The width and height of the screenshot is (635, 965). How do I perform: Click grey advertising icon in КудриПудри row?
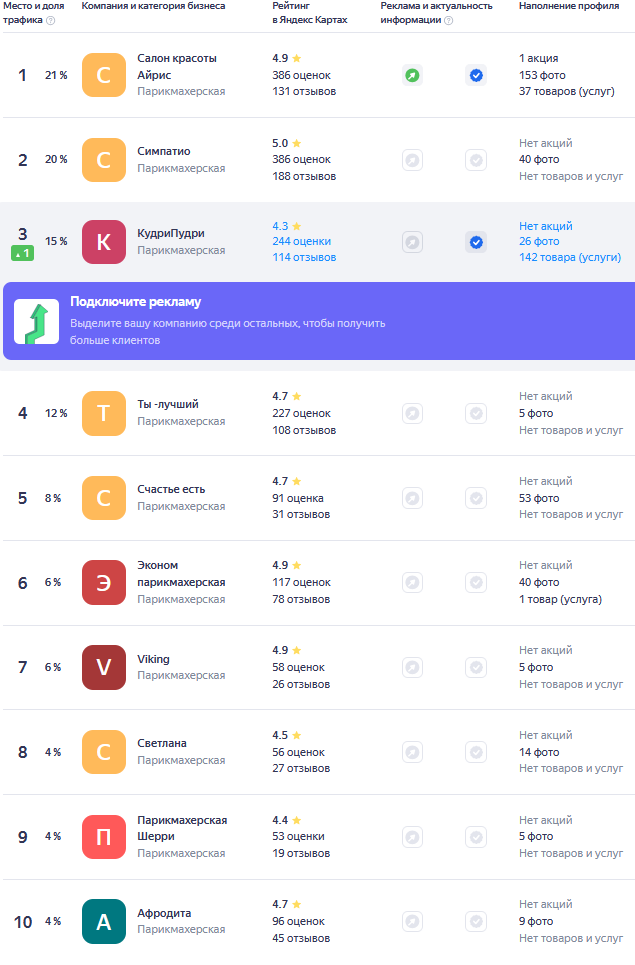pyautogui.click(x=412, y=242)
